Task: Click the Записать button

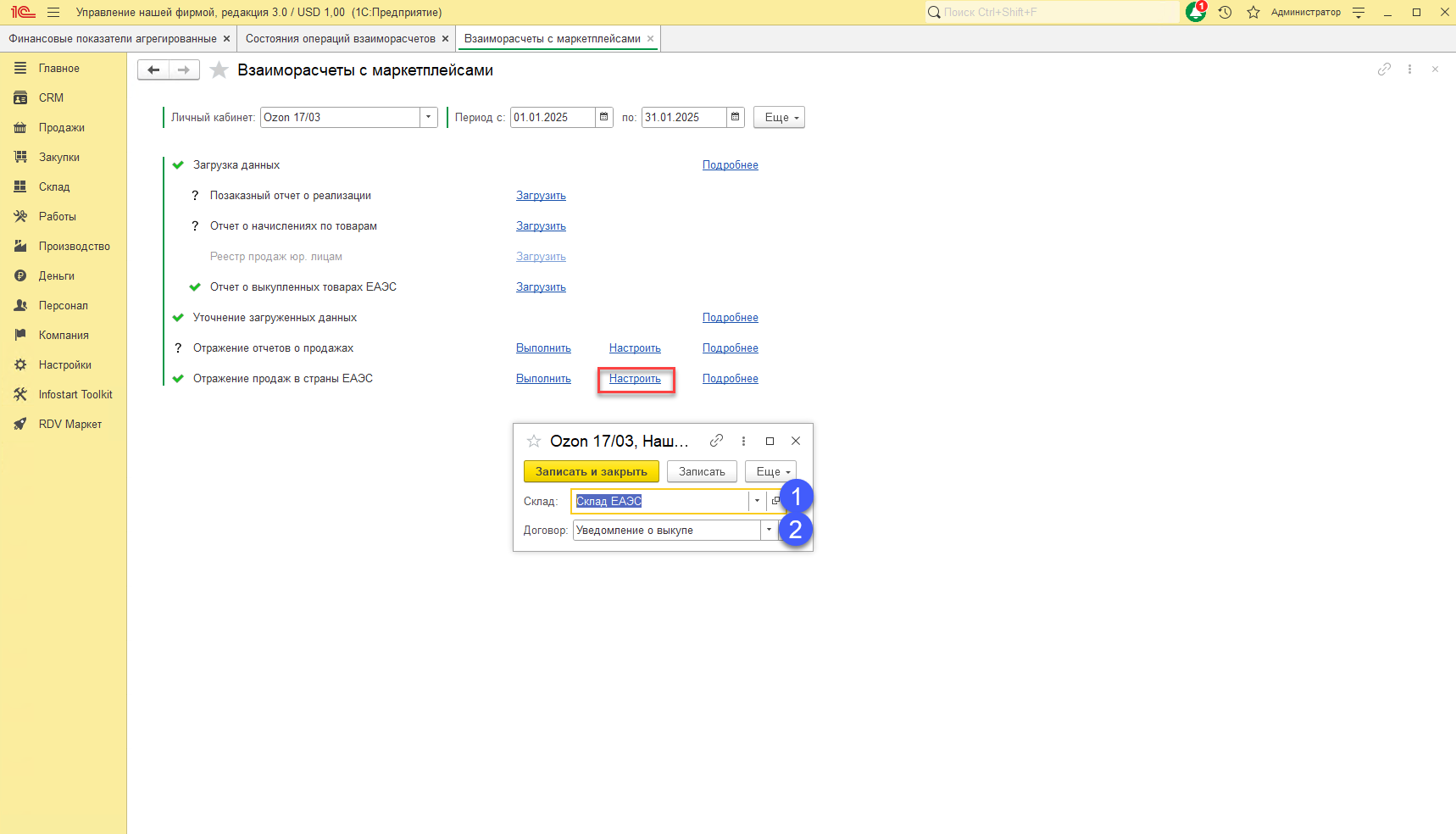Action: point(702,471)
